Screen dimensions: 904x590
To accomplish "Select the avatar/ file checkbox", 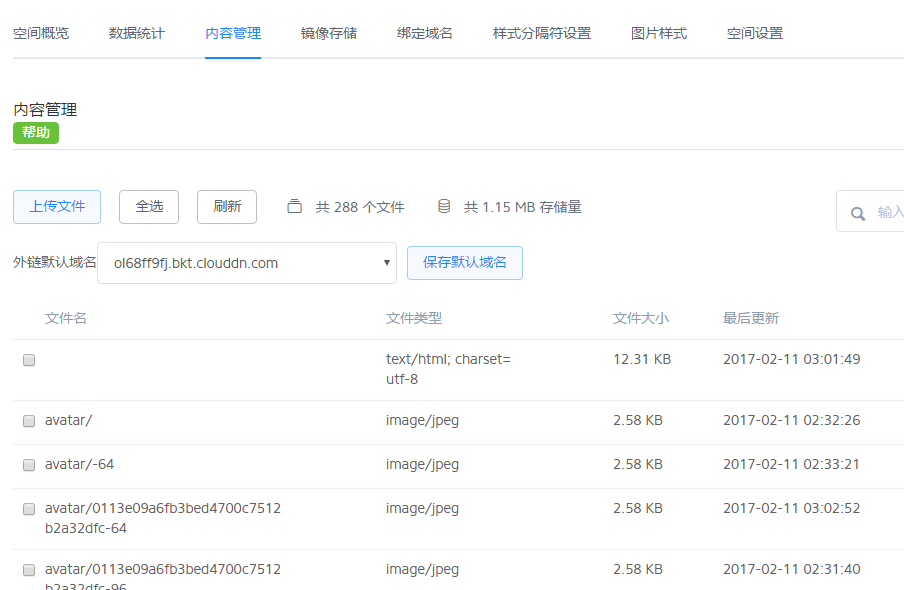I will pos(29,421).
